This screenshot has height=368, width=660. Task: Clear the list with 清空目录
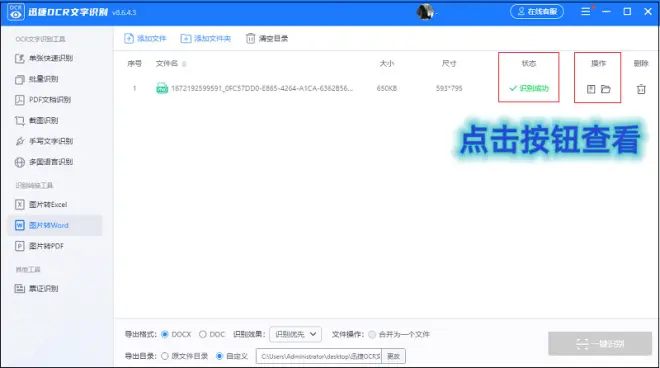pyautogui.click(x=267, y=38)
